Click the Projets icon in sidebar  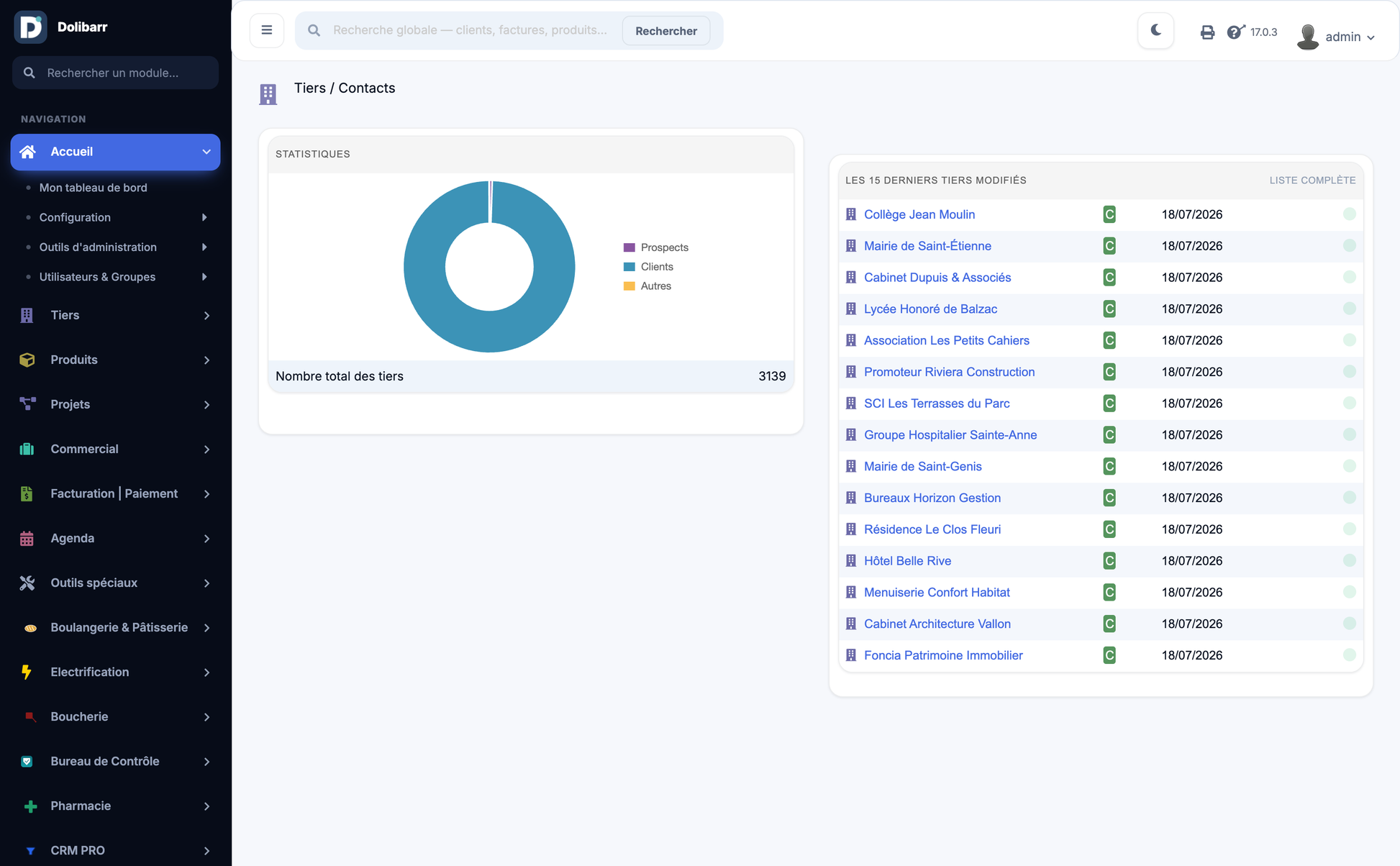coord(27,404)
